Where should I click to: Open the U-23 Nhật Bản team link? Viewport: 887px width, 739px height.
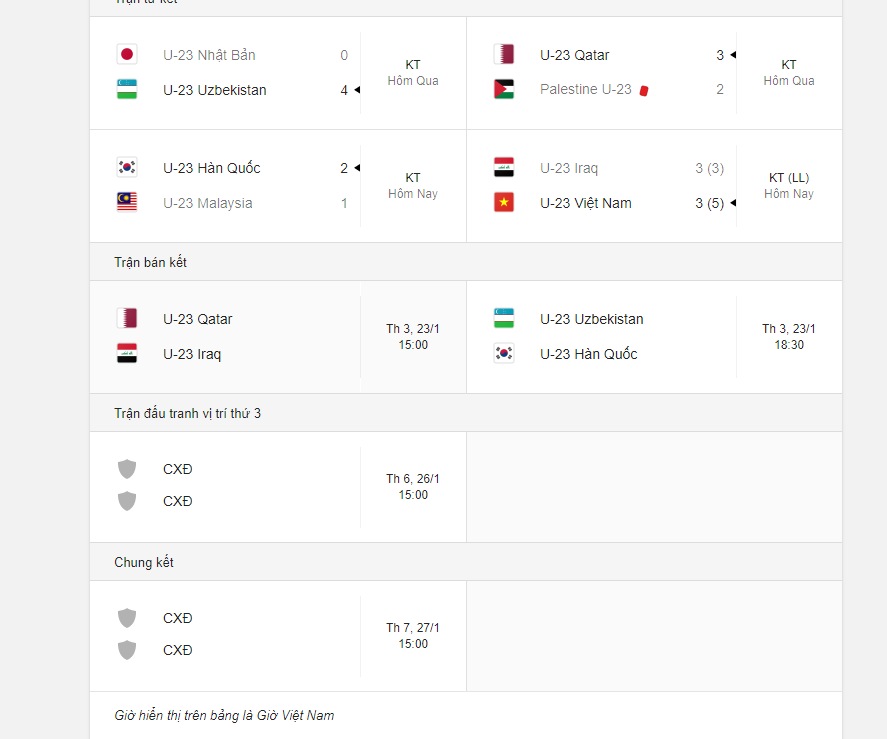coord(209,55)
